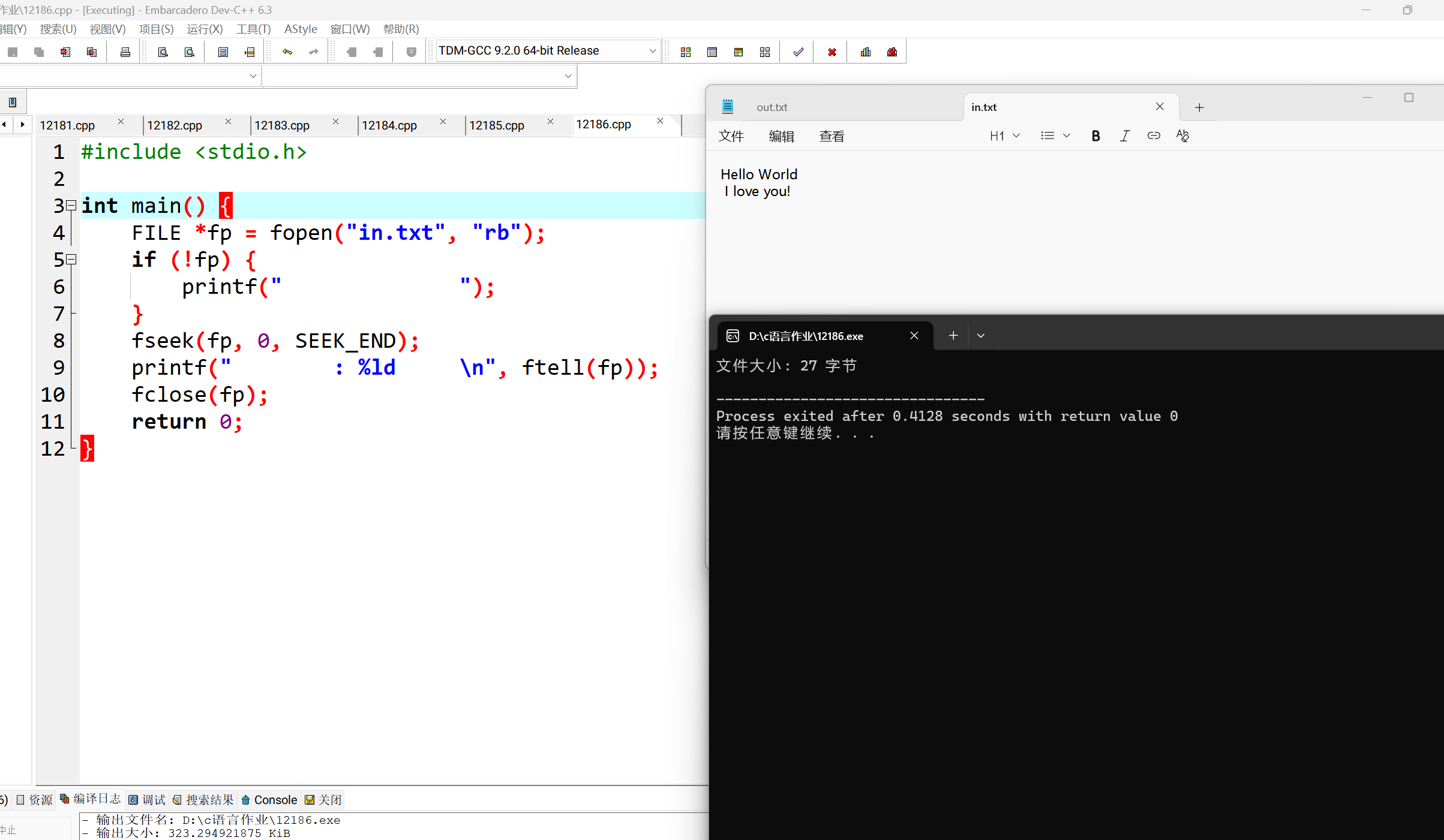Switch to the 12183.cpp editor tab
1444x840 pixels.
click(x=282, y=125)
